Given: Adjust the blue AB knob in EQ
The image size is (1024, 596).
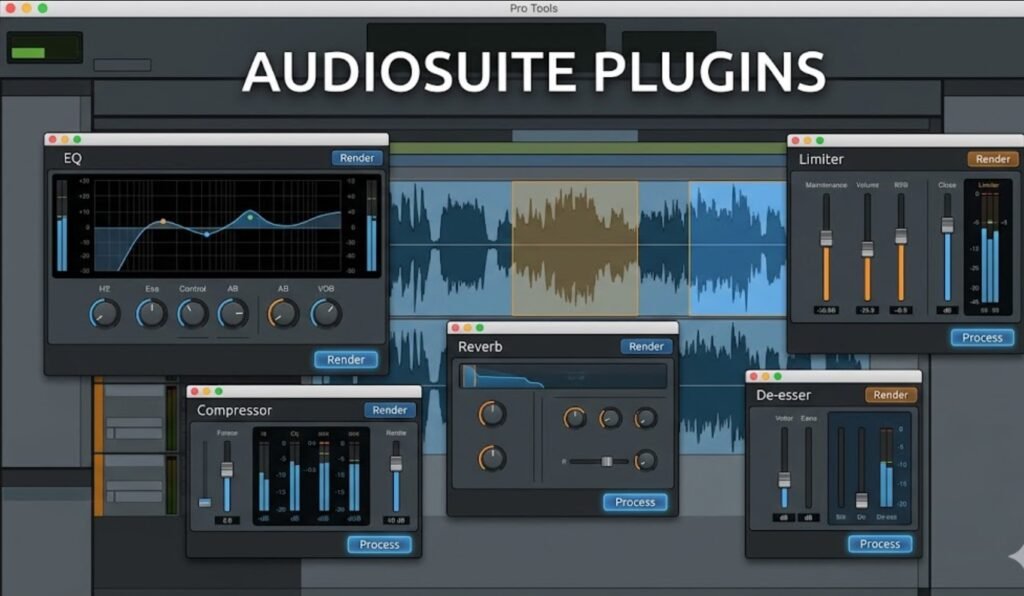Looking at the screenshot, I should point(233,314).
